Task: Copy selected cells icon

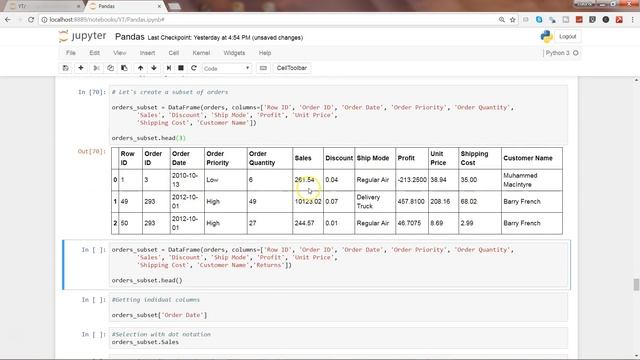Action: point(110,68)
